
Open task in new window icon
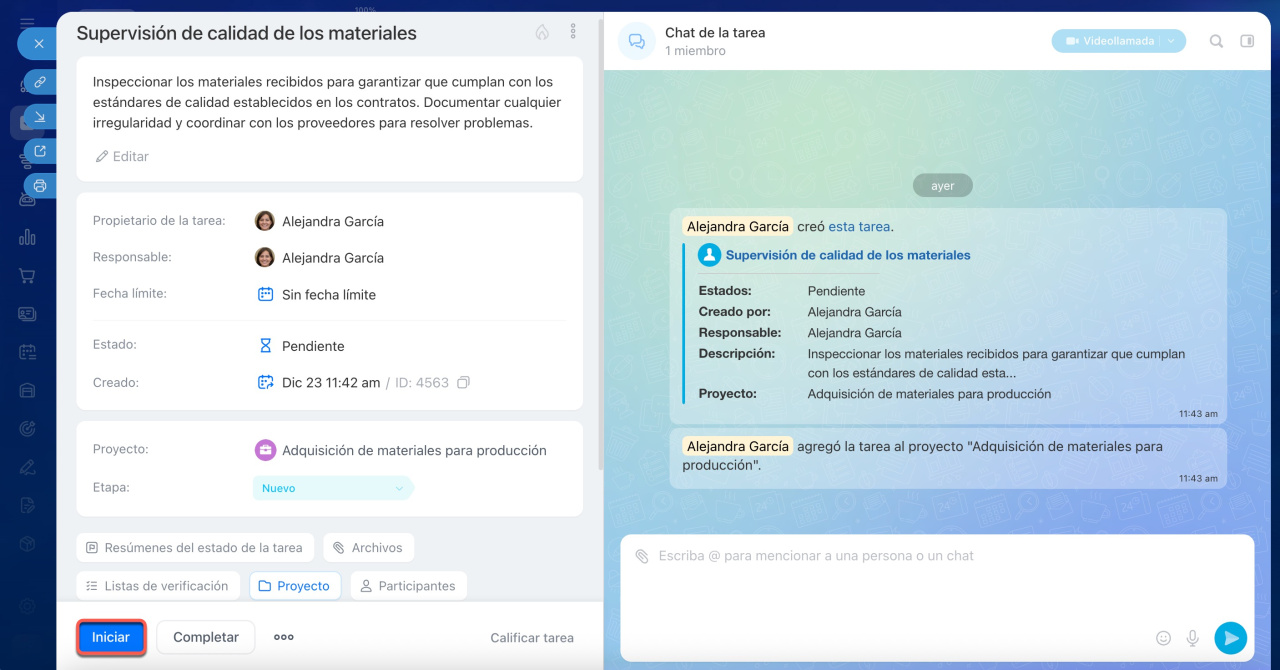[40, 151]
